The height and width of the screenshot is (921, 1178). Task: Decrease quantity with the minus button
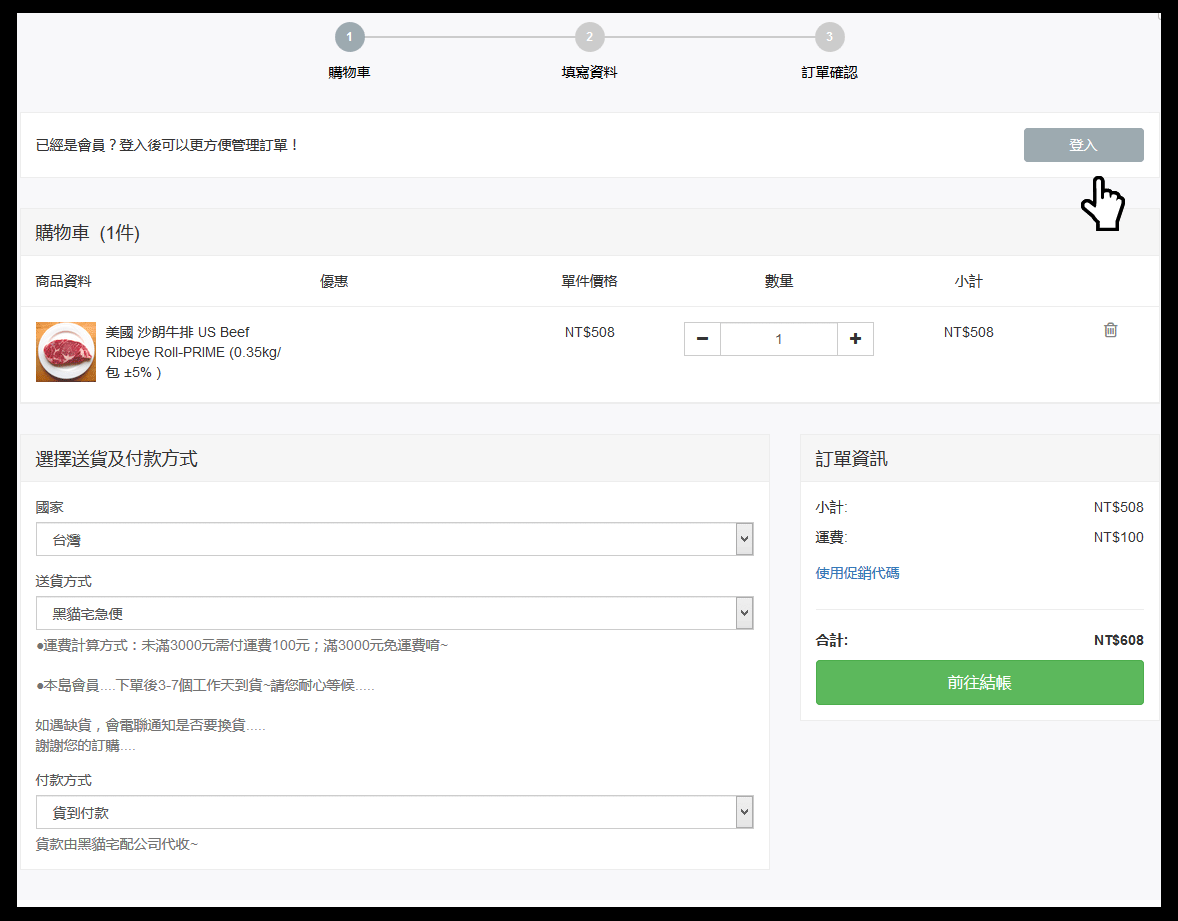tap(702, 339)
